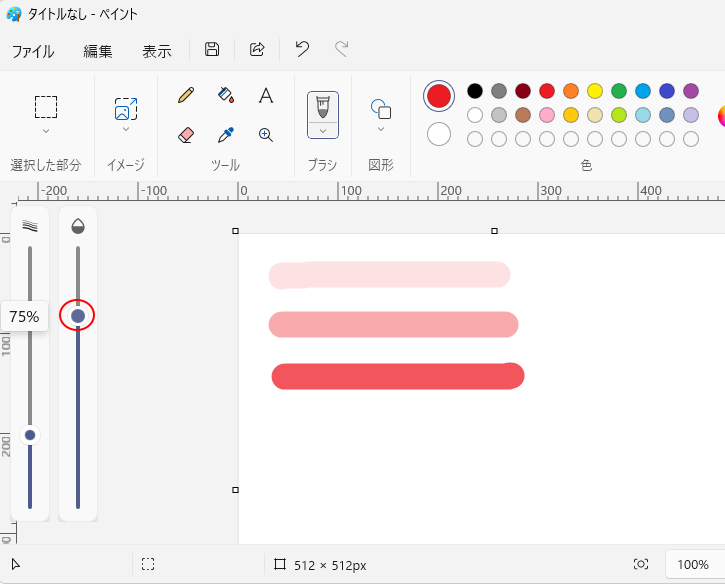The height and width of the screenshot is (584, 725).
Task: Undo the last brush stroke
Action: click(302, 50)
